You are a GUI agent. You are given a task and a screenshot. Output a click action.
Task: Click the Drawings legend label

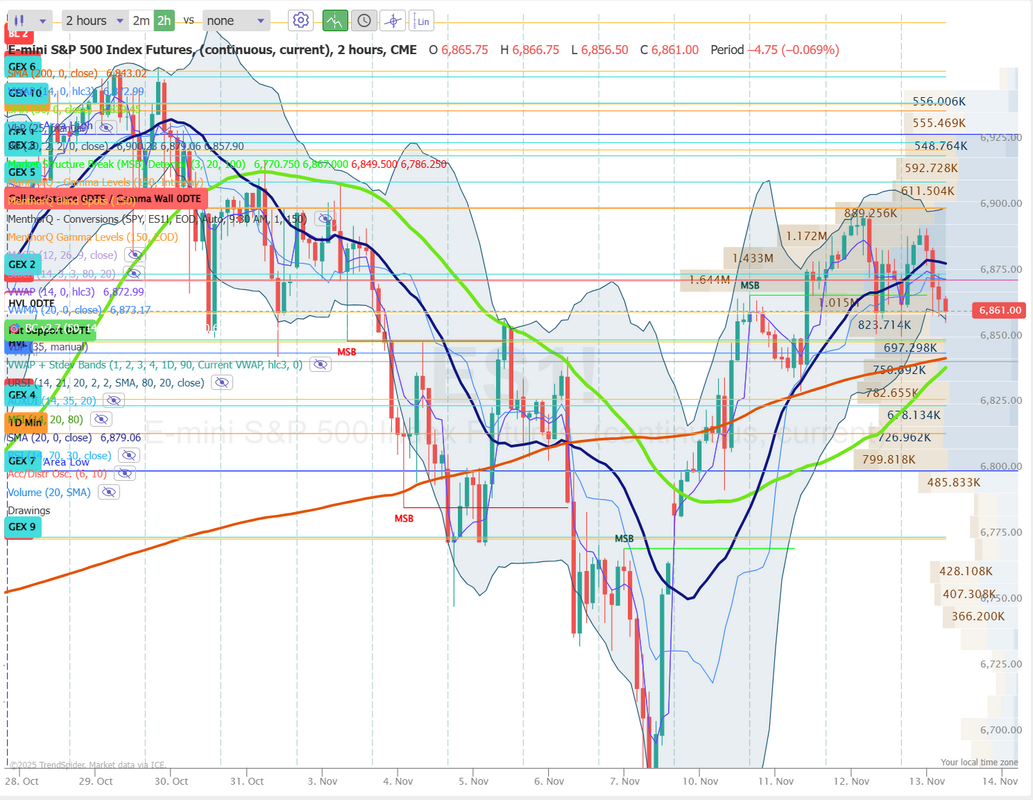pyautogui.click(x=28, y=510)
